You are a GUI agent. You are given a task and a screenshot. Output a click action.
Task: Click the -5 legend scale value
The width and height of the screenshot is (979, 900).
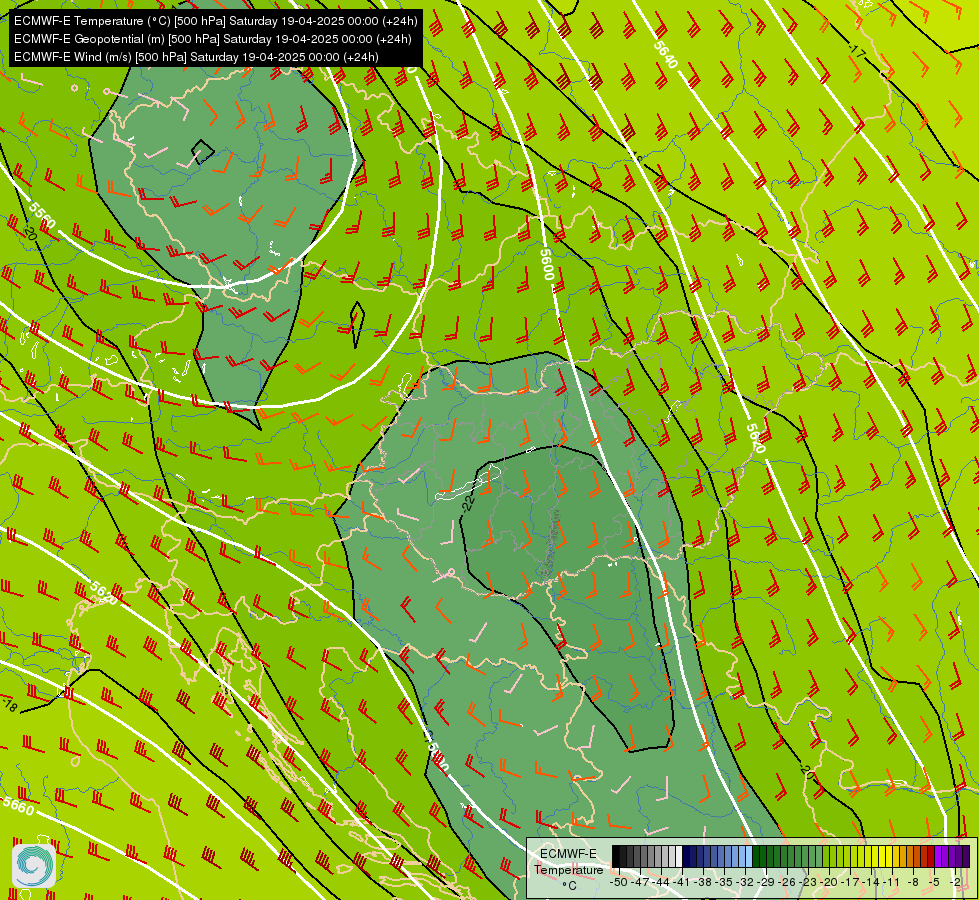(x=933, y=882)
